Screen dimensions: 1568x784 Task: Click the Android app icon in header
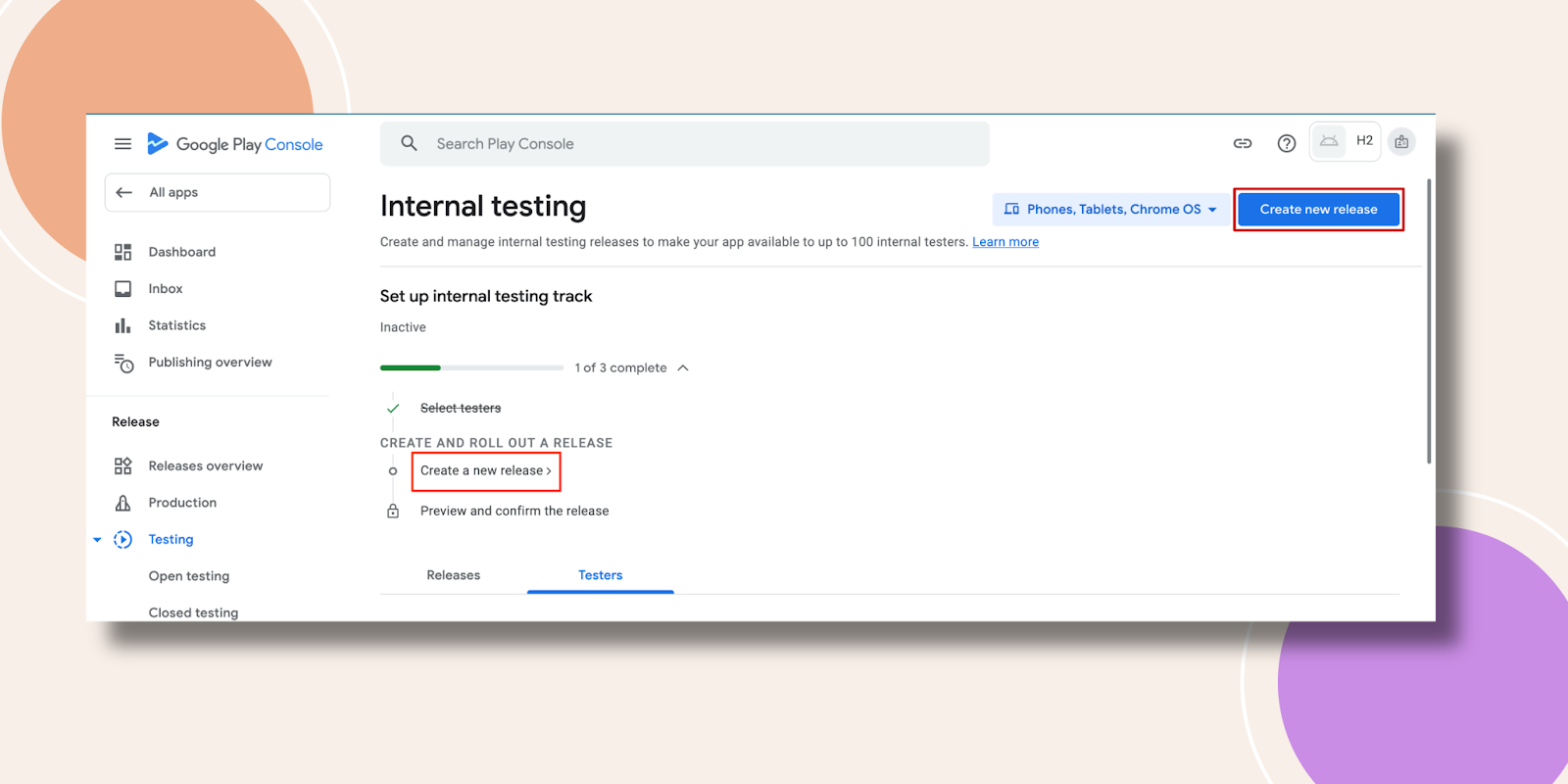click(1329, 141)
